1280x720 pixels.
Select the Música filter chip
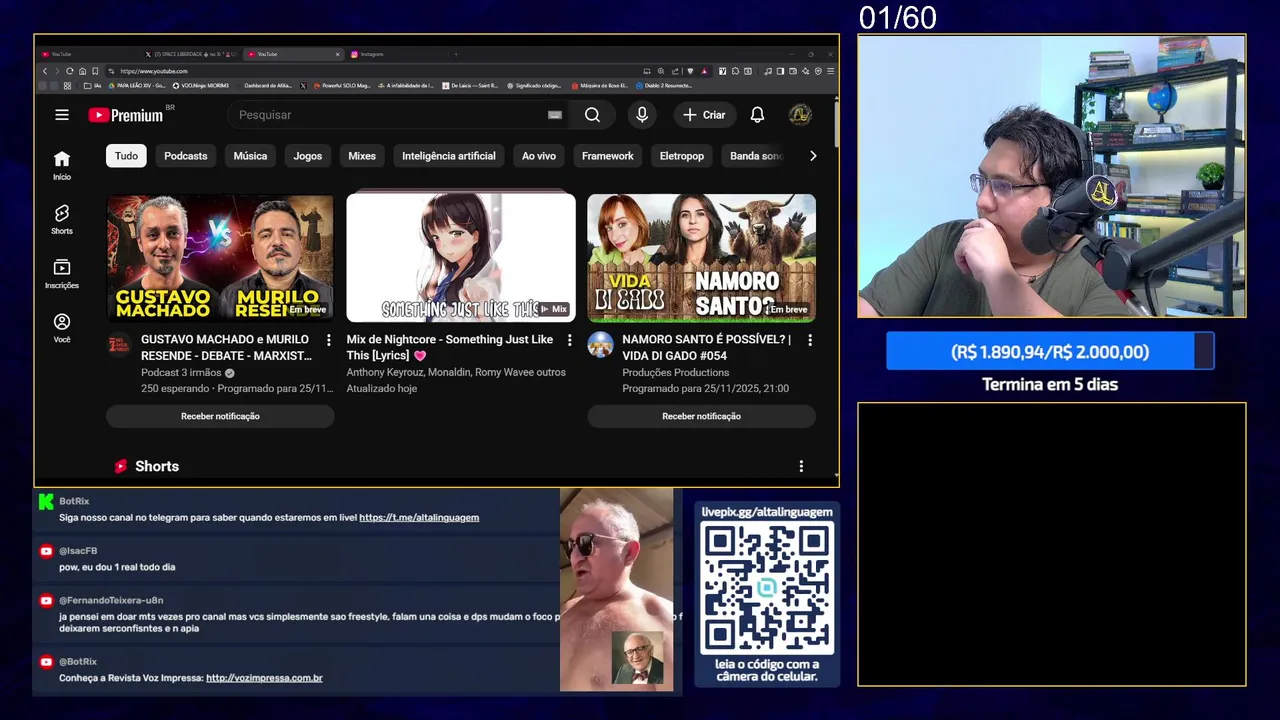pos(250,156)
